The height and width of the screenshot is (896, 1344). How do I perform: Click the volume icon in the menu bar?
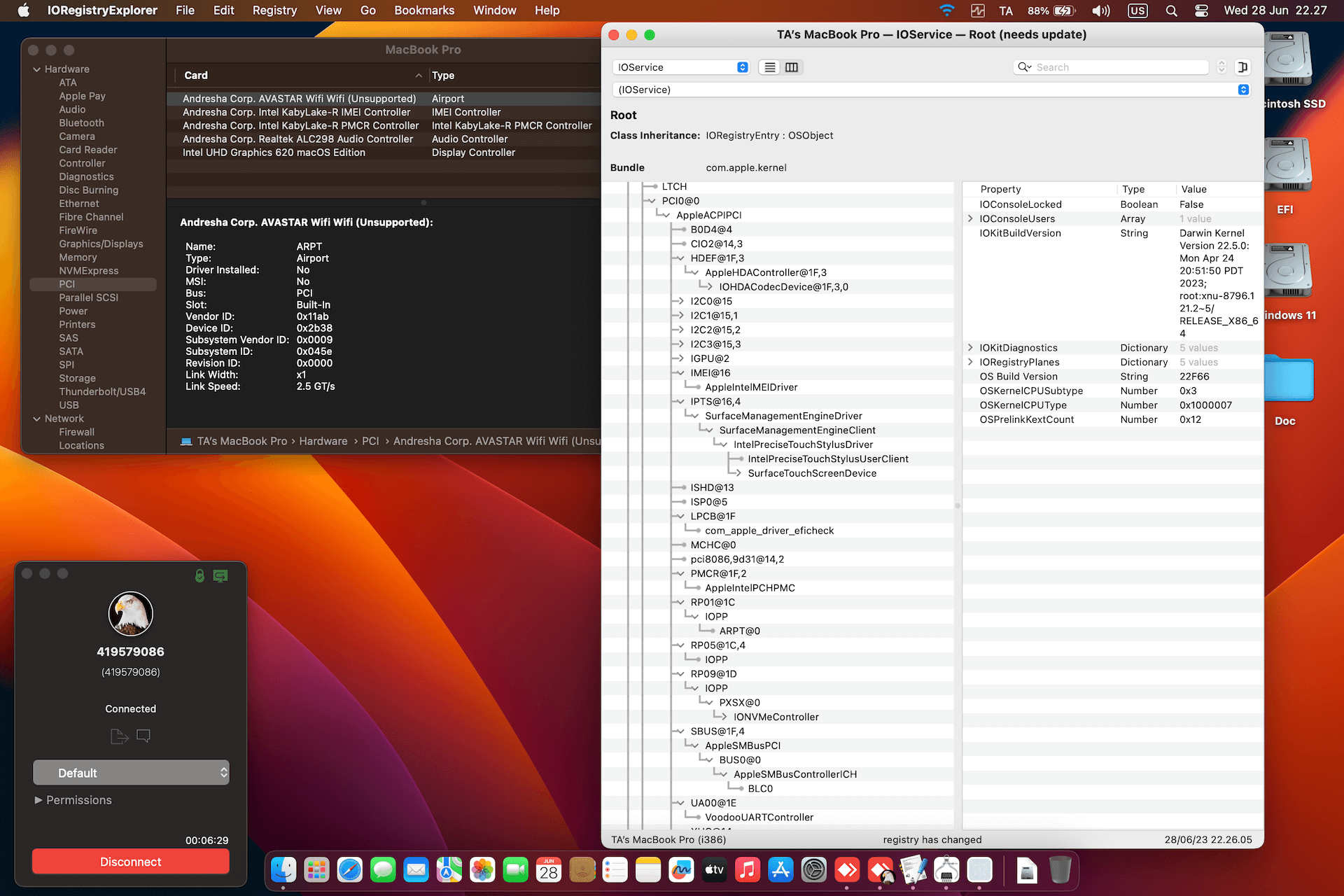pos(1101,10)
